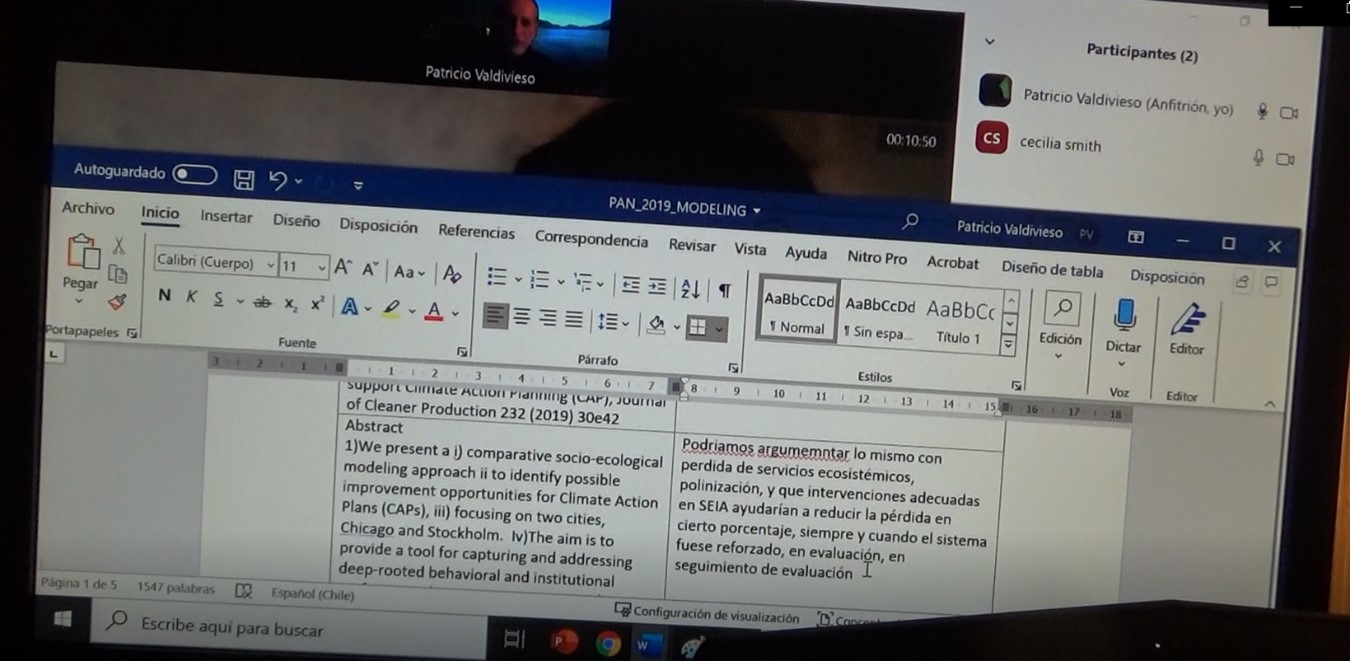Click the Windows Start button
The height and width of the screenshot is (661, 1350).
pos(63,618)
